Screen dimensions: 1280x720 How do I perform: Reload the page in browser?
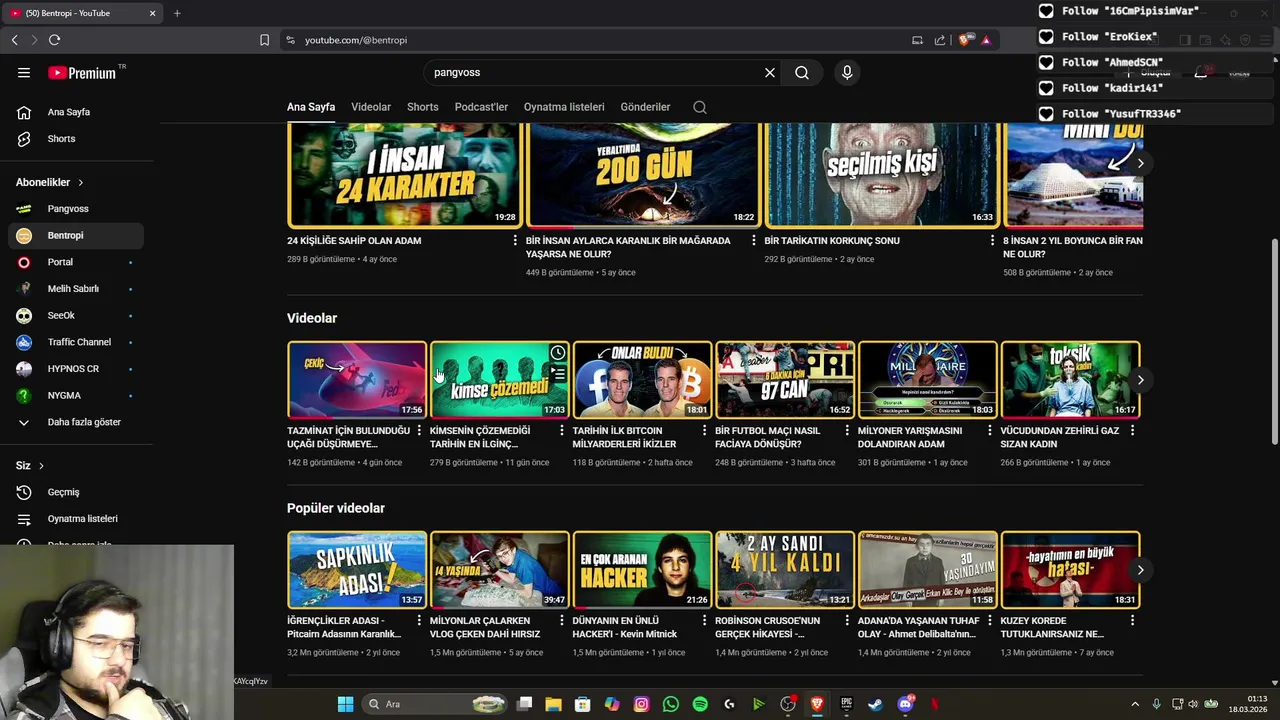point(54,40)
